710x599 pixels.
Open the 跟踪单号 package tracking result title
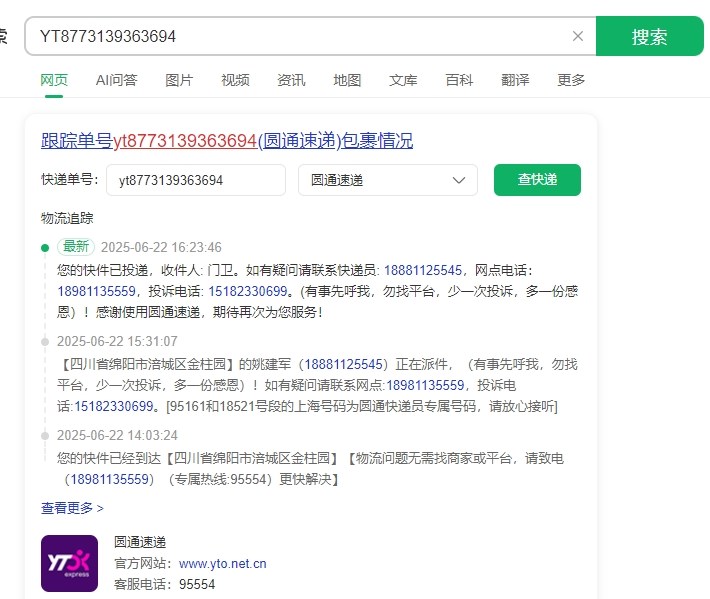[x=227, y=140]
